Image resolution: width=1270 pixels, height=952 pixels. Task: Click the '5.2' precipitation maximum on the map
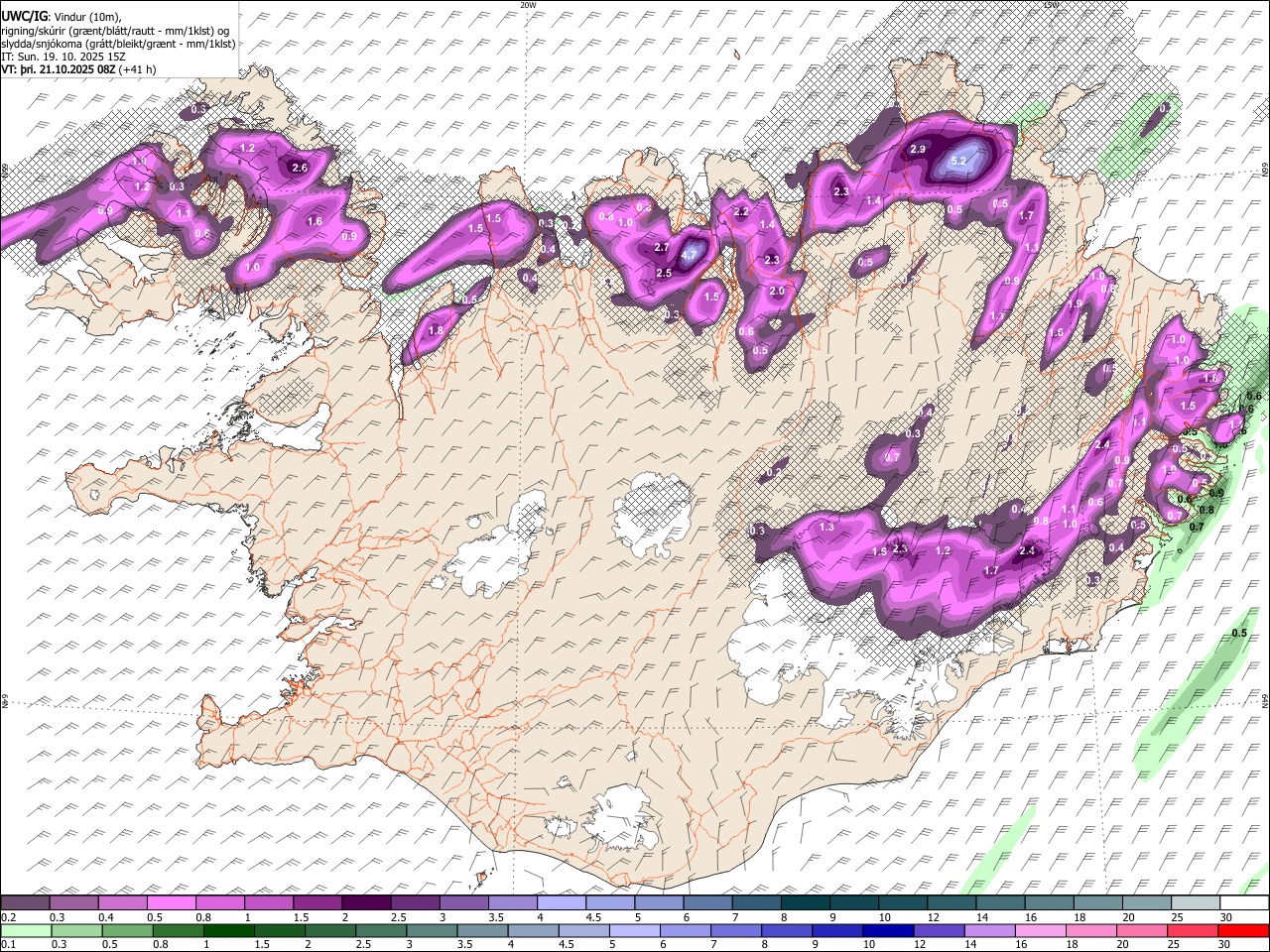pyautogui.click(x=958, y=160)
